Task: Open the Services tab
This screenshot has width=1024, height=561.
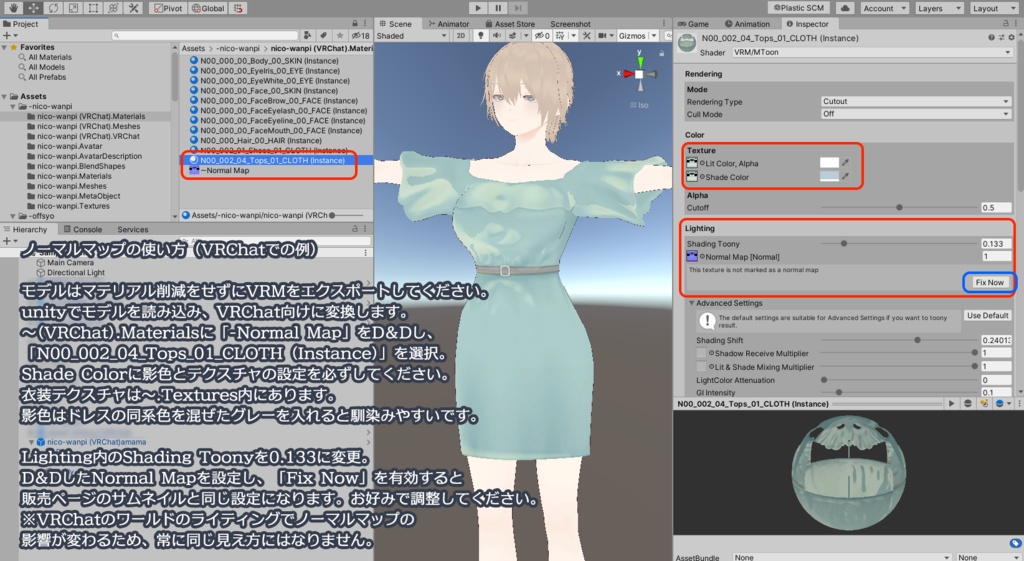Action: click(x=133, y=229)
